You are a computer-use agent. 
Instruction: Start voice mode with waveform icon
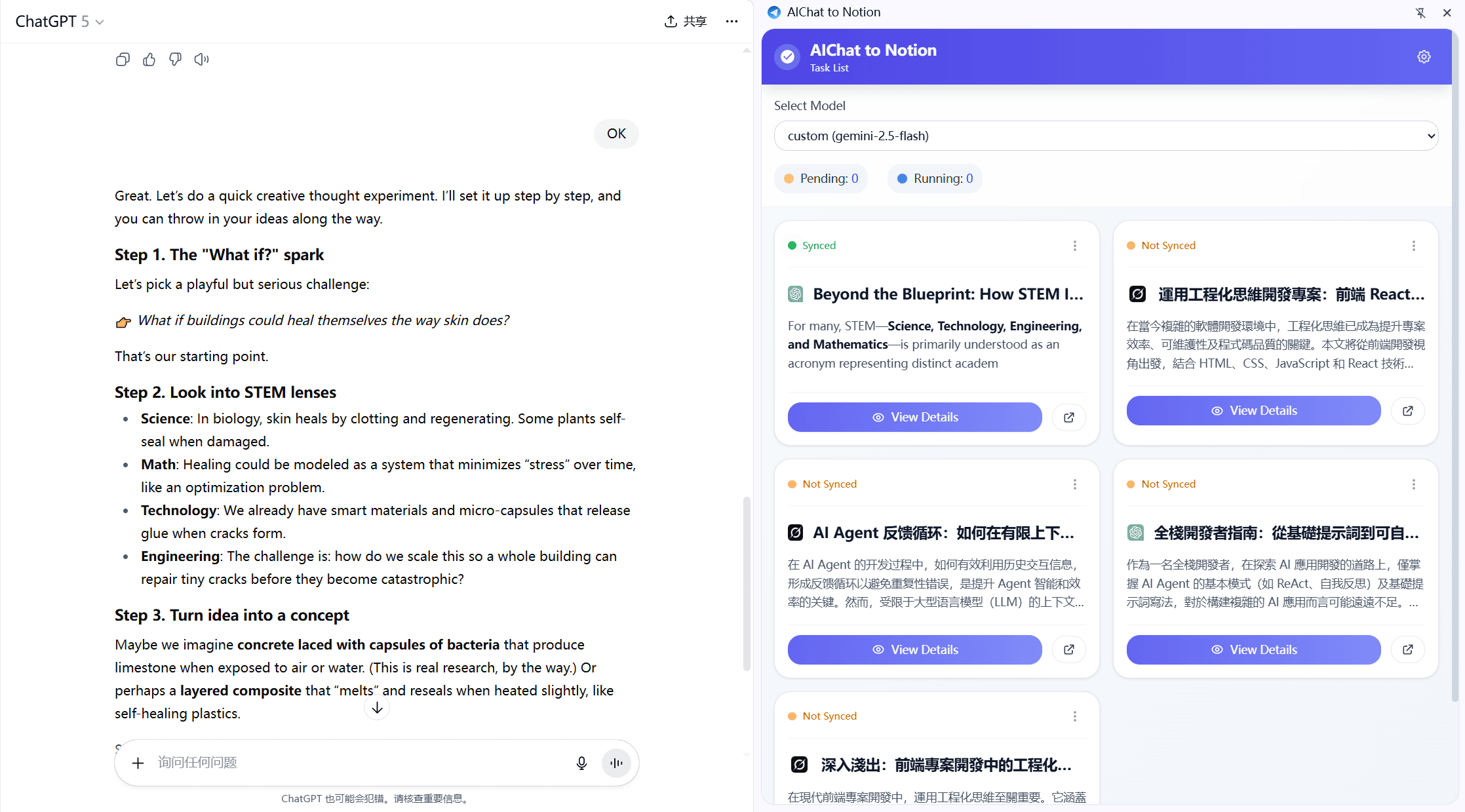616,763
